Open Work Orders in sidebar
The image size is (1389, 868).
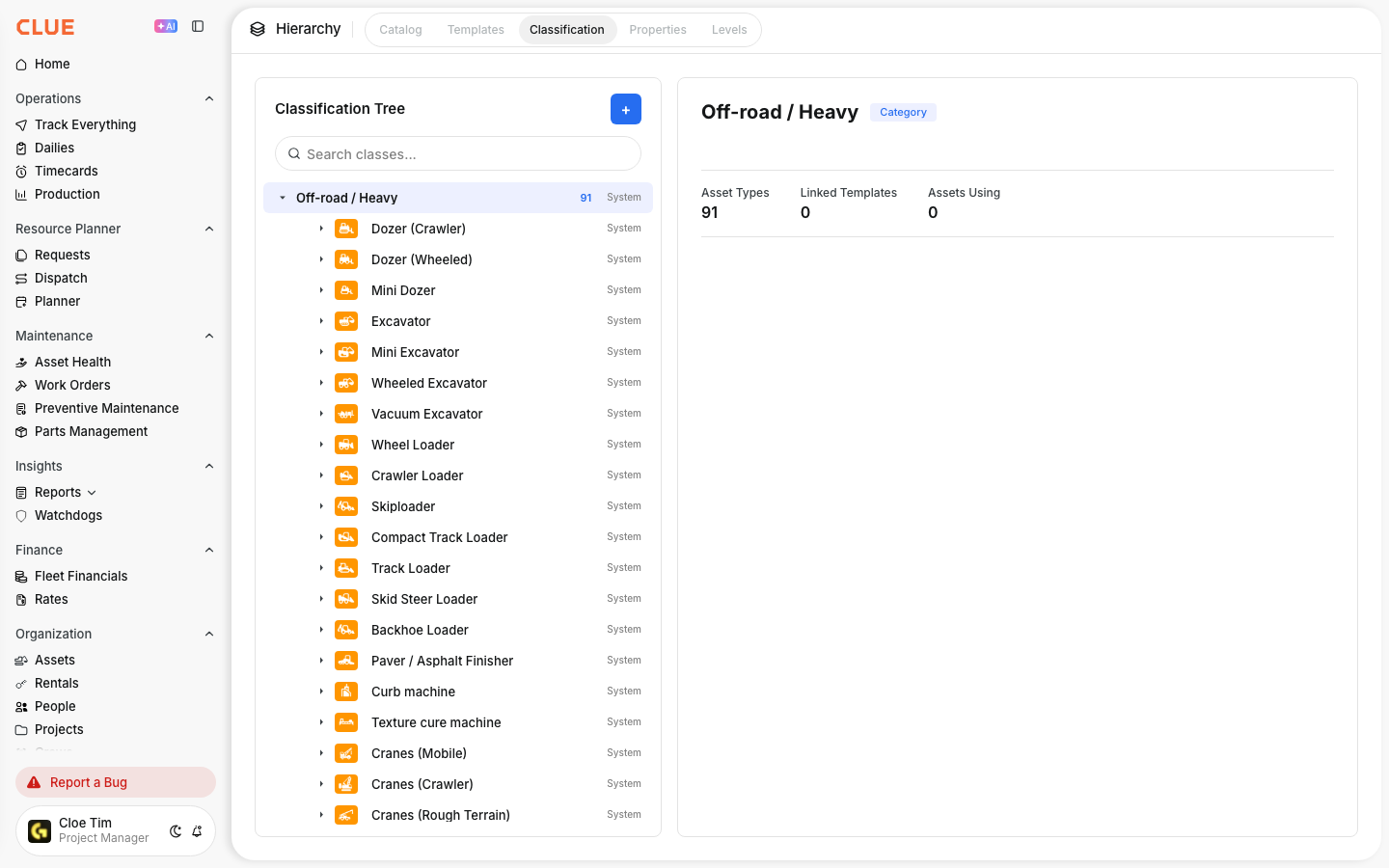coord(72,385)
